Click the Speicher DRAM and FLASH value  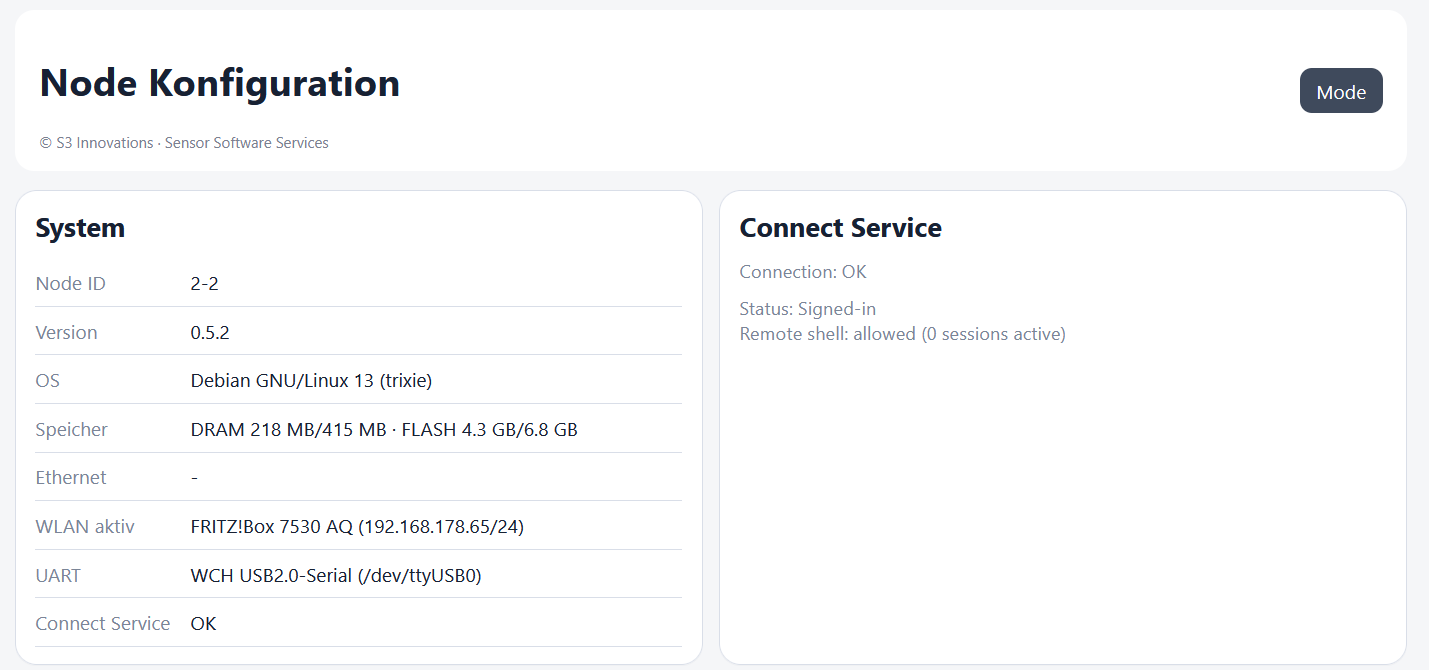pyautogui.click(x=384, y=430)
